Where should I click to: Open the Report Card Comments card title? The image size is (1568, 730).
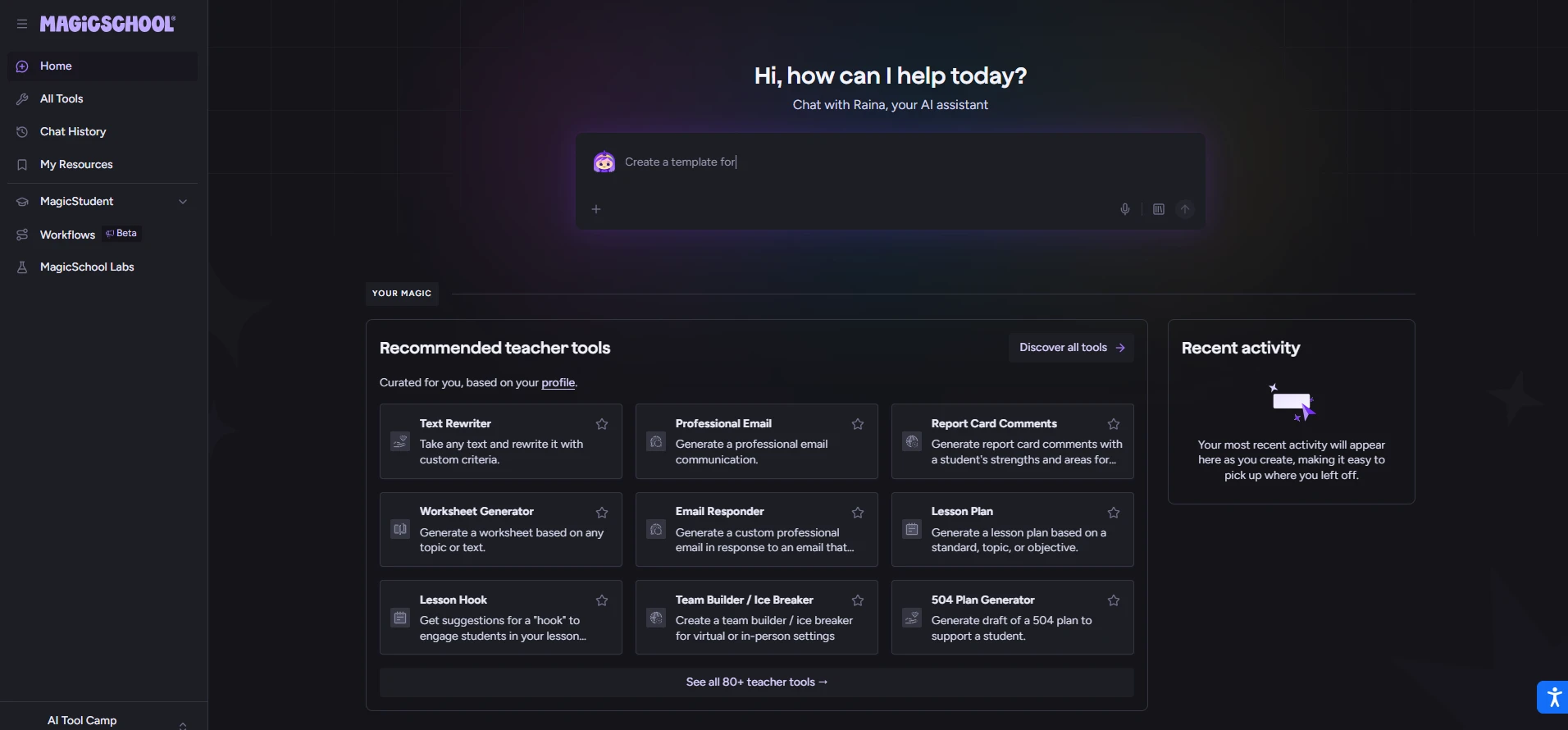pyautogui.click(x=994, y=423)
